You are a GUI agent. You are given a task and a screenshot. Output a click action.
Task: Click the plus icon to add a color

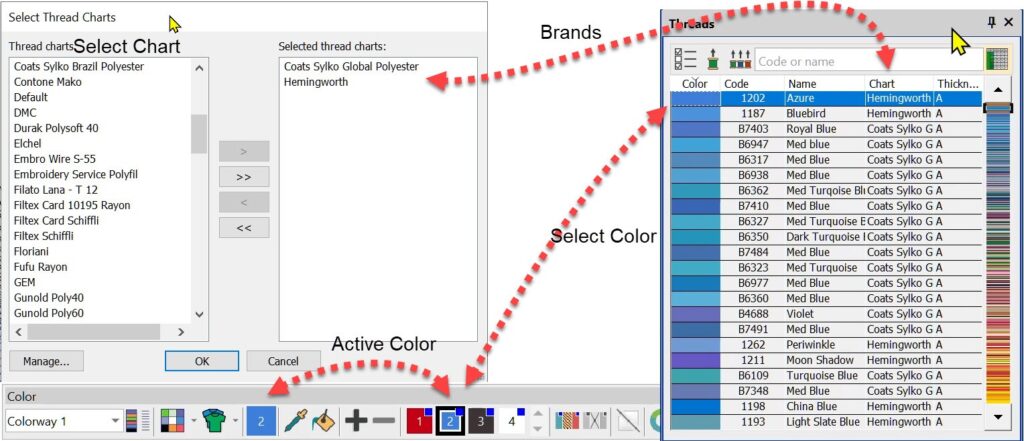click(356, 421)
